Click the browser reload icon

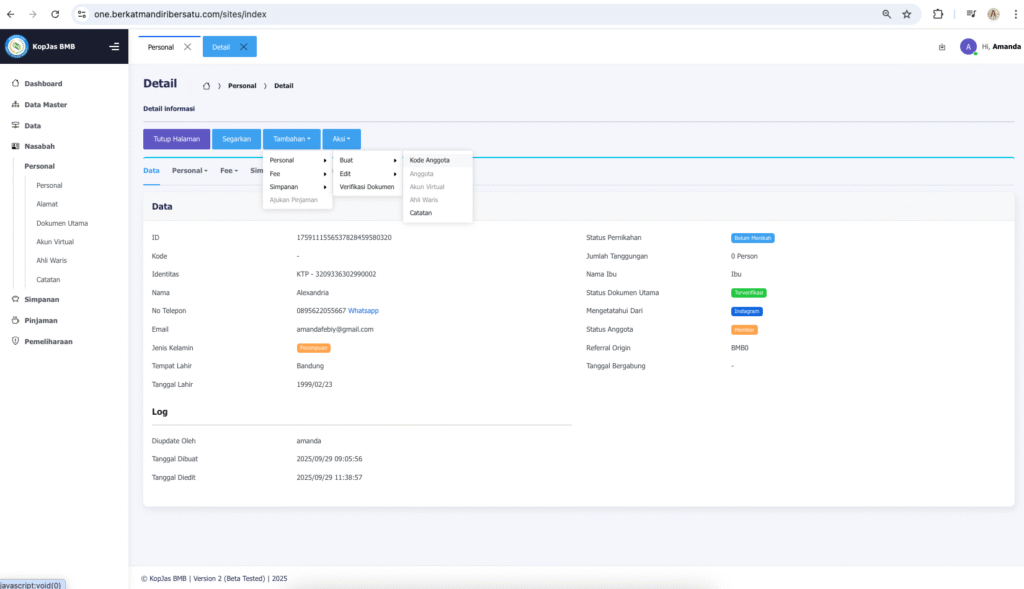(x=55, y=15)
